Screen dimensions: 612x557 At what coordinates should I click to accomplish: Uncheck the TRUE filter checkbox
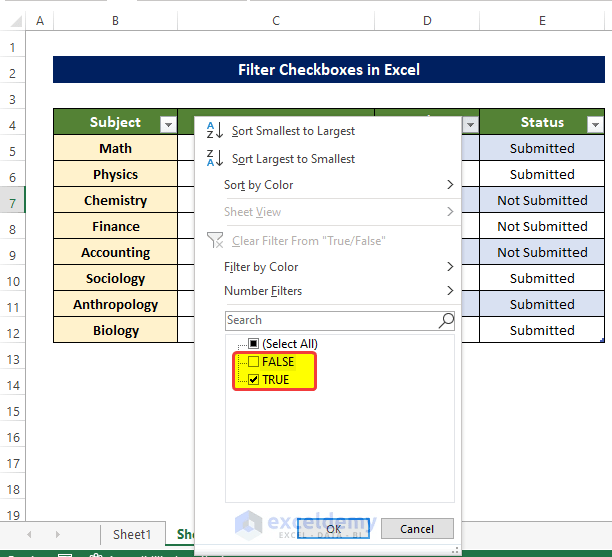click(253, 379)
